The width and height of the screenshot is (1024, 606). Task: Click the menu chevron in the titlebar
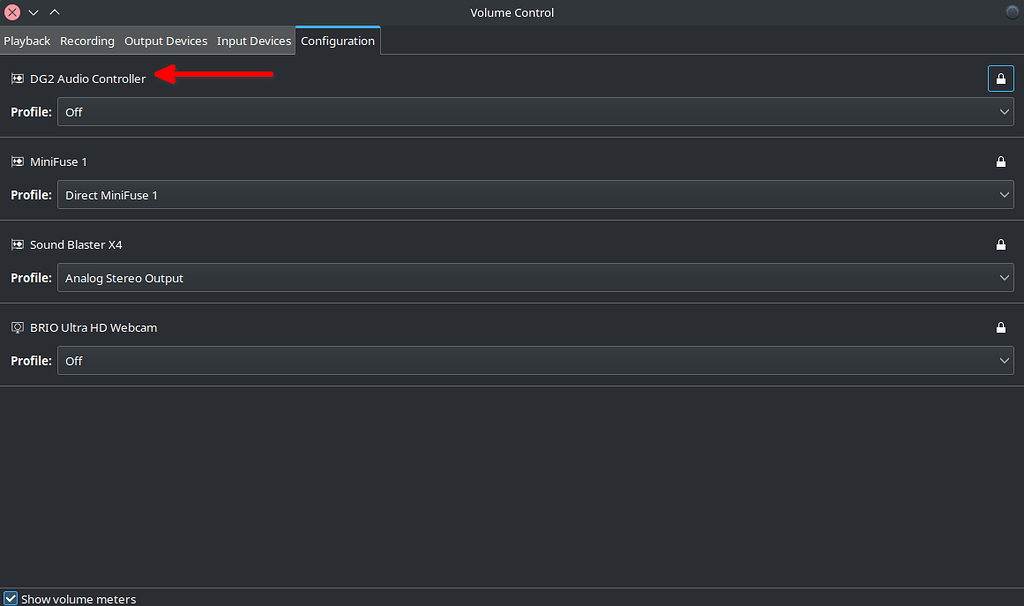[33, 12]
